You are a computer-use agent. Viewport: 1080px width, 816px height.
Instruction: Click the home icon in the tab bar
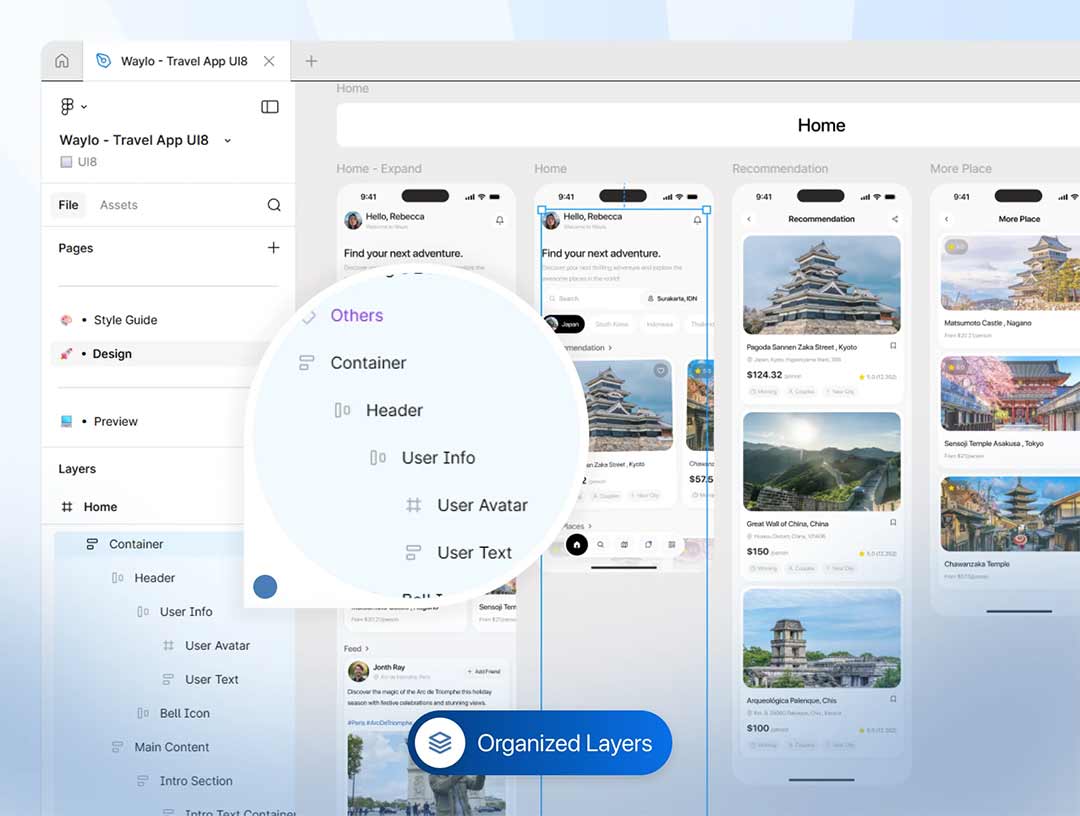pyautogui.click(x=62, y=61)
